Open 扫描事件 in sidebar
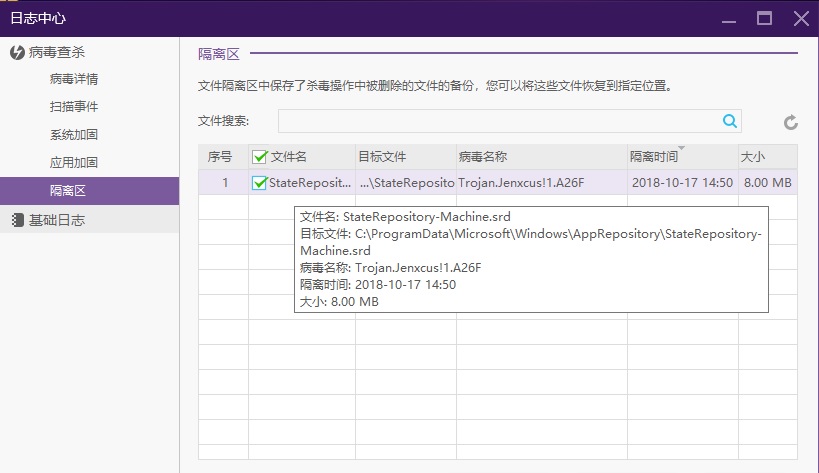Viewport: 819px width, 473px height. tap(74, 107)
